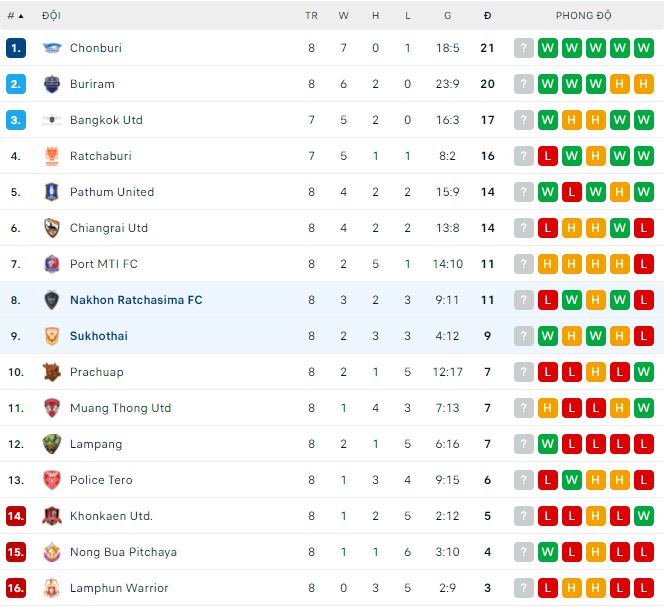Click the Buriram club crest icon

point(52,84)
